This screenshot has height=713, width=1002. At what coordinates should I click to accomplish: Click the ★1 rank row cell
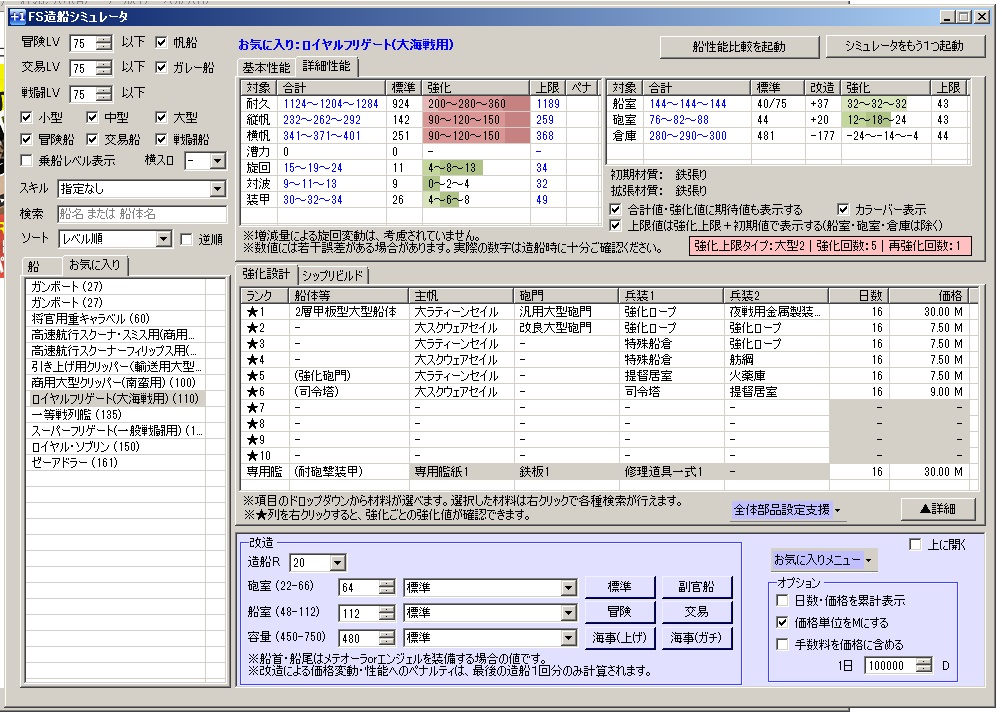266,312
